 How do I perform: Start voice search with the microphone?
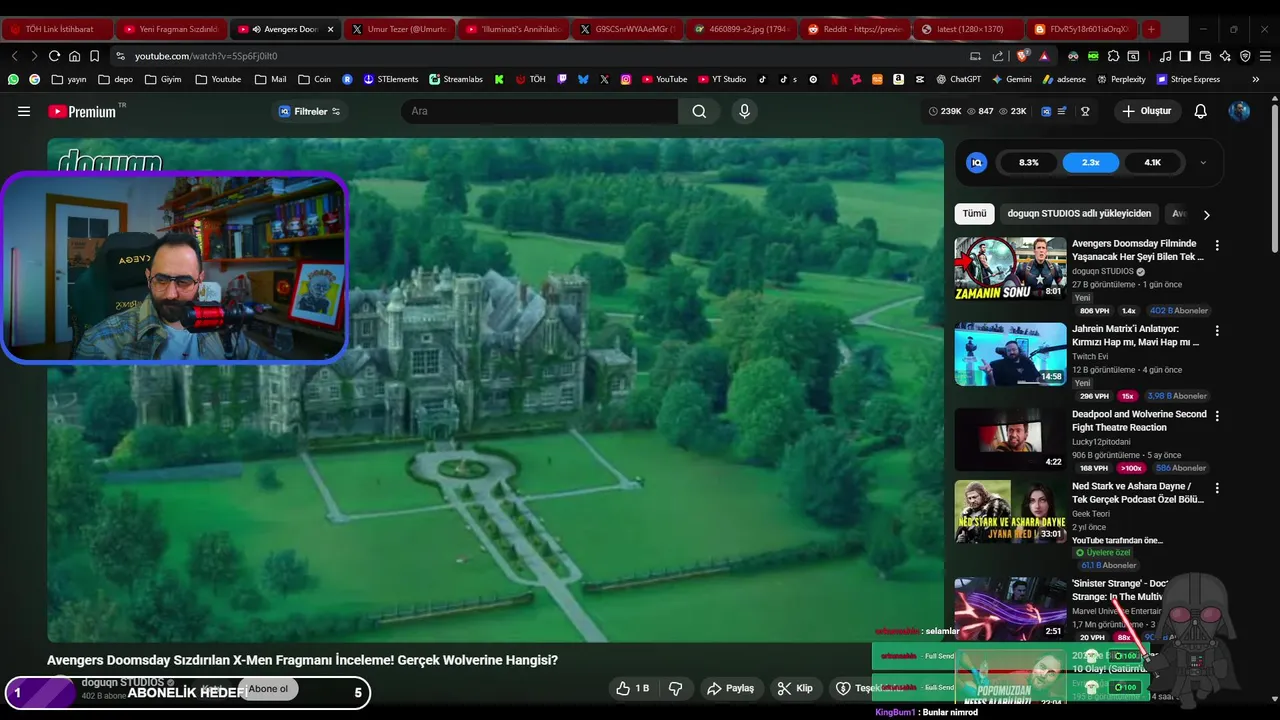(744, 111)
